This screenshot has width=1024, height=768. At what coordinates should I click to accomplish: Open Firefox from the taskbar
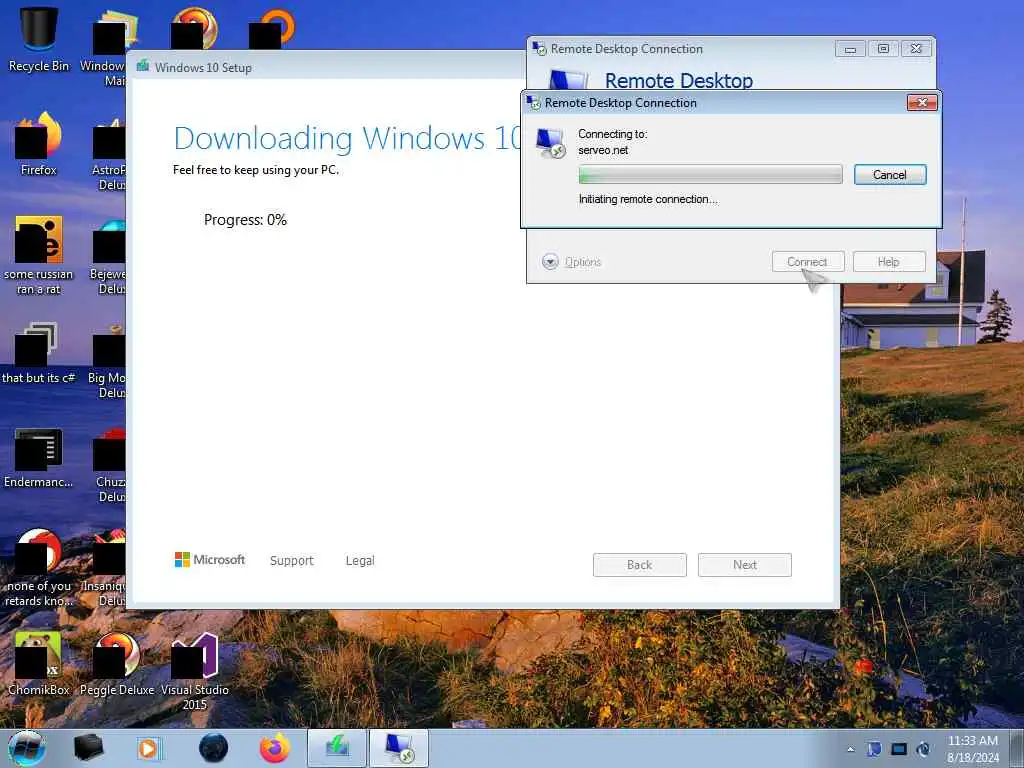pyautogui.click(x=275, y=748)
